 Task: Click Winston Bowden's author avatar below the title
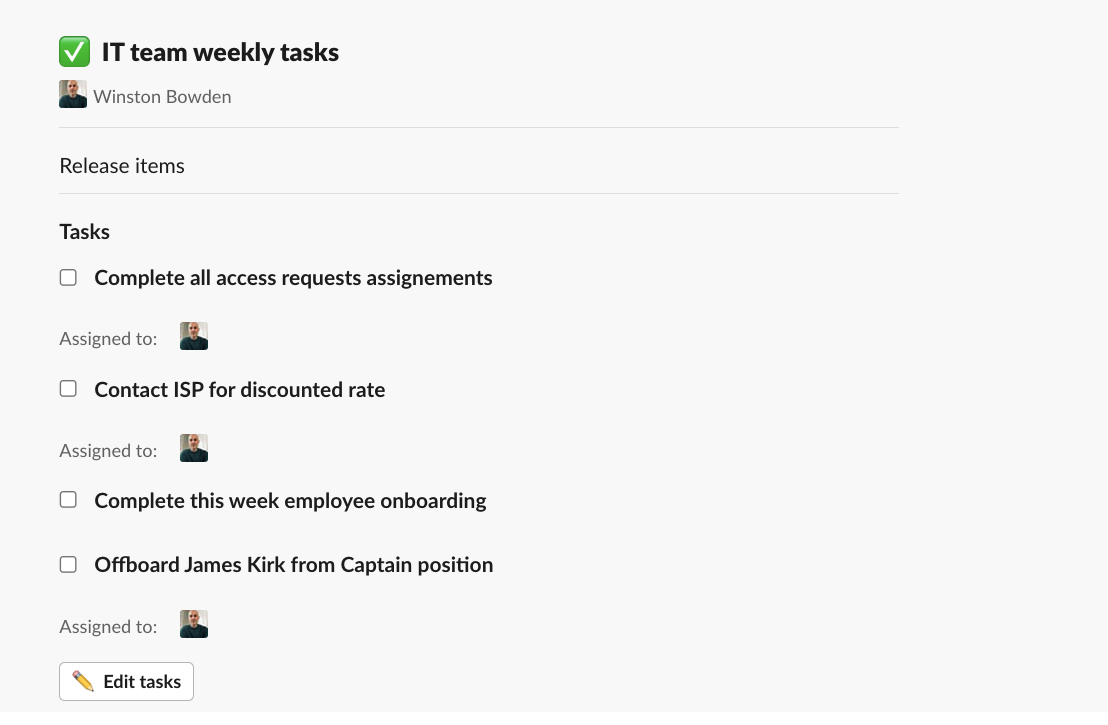click(73, 95)
